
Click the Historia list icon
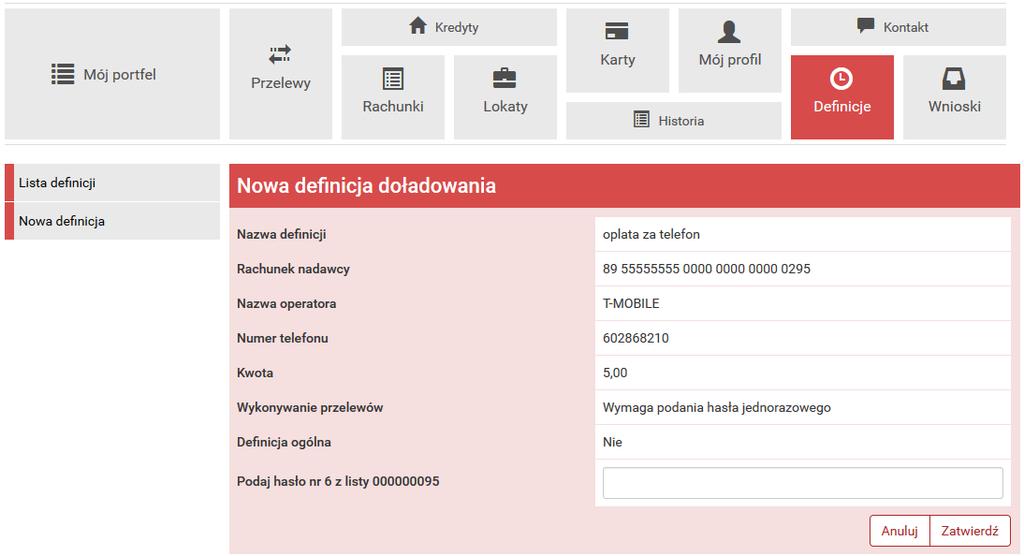tap(642, 120)
